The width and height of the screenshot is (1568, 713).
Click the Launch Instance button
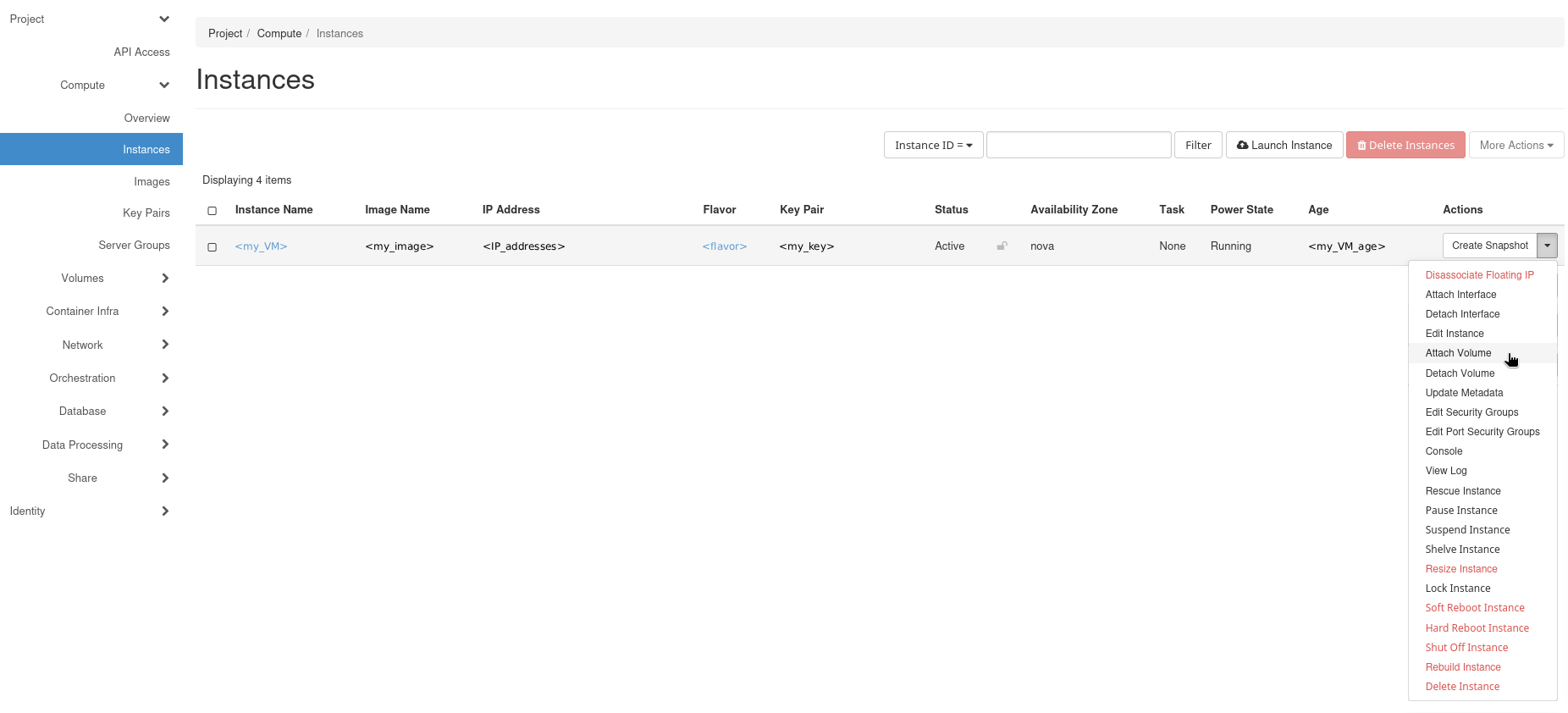coord(1284,146)
